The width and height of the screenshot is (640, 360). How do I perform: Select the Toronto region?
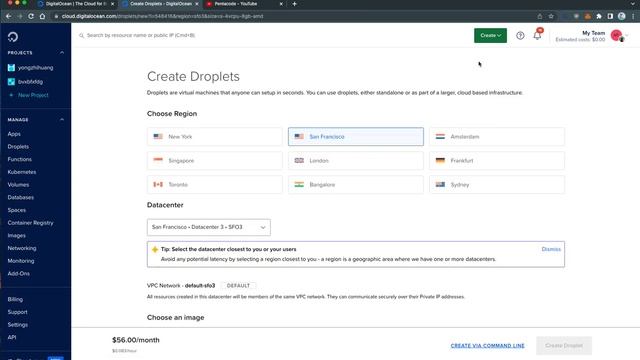tap(215, 184)
